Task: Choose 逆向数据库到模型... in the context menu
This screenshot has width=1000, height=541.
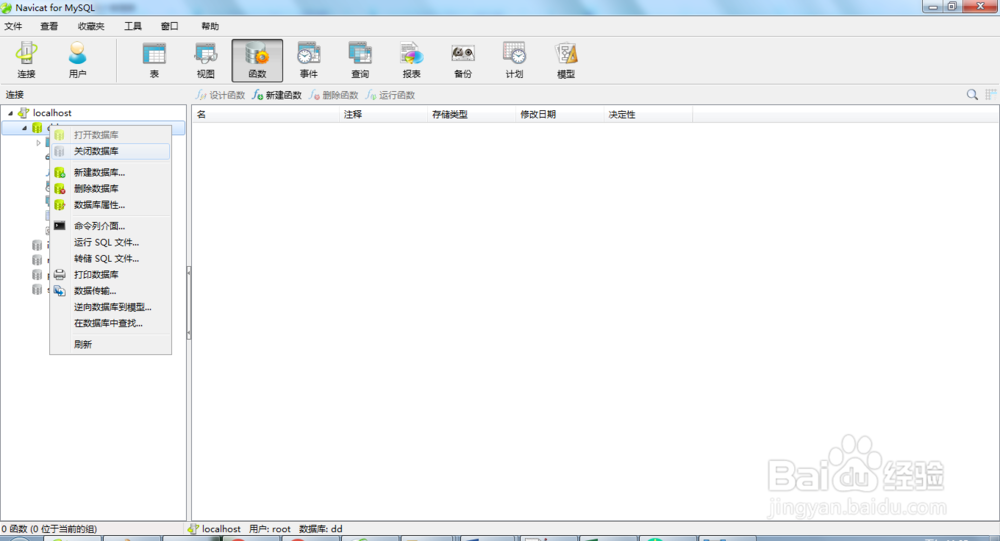Action: click(x=110, y=307)
